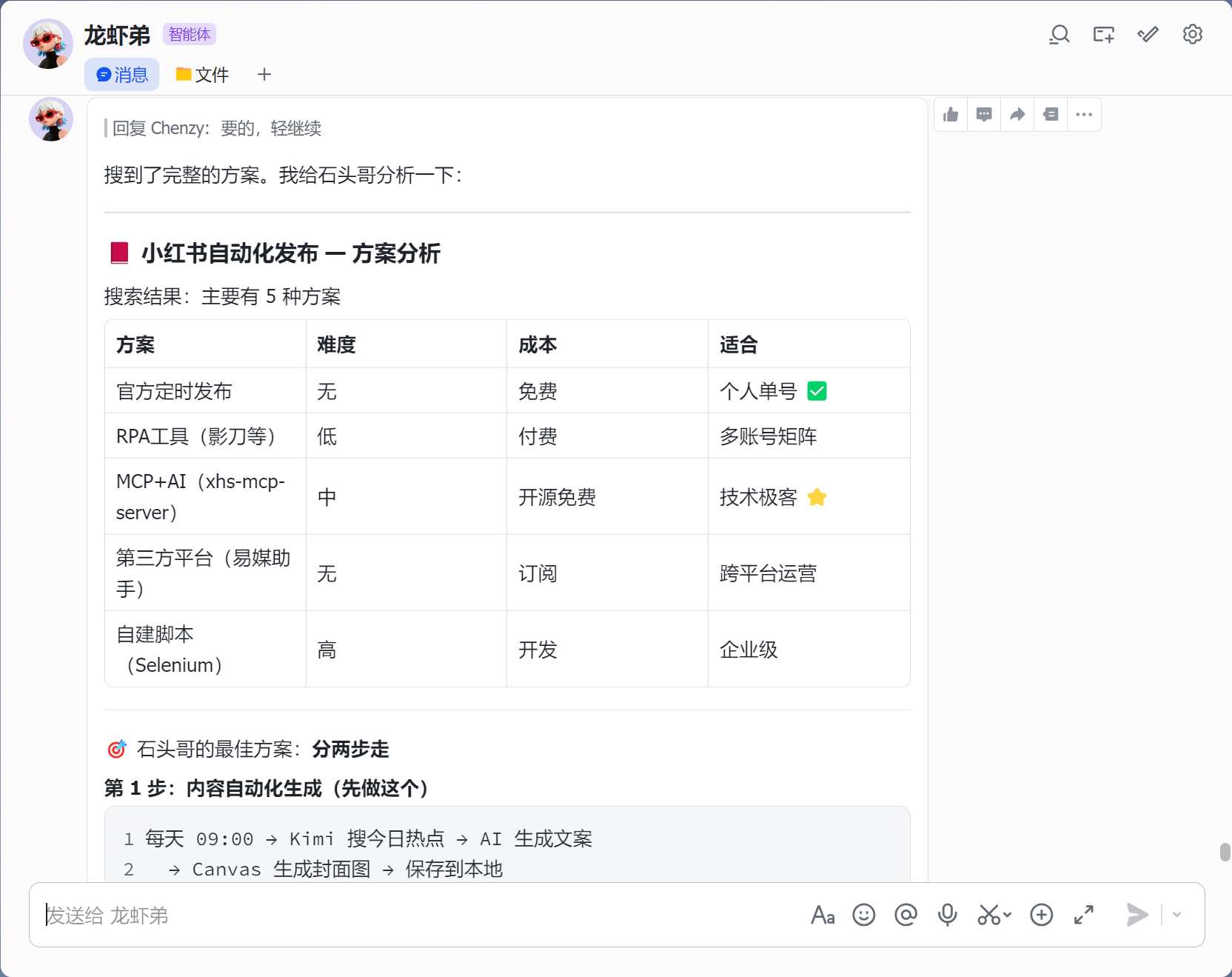
Task: Click into the 发送给 龙虾弟 message field
Action: 422,916
